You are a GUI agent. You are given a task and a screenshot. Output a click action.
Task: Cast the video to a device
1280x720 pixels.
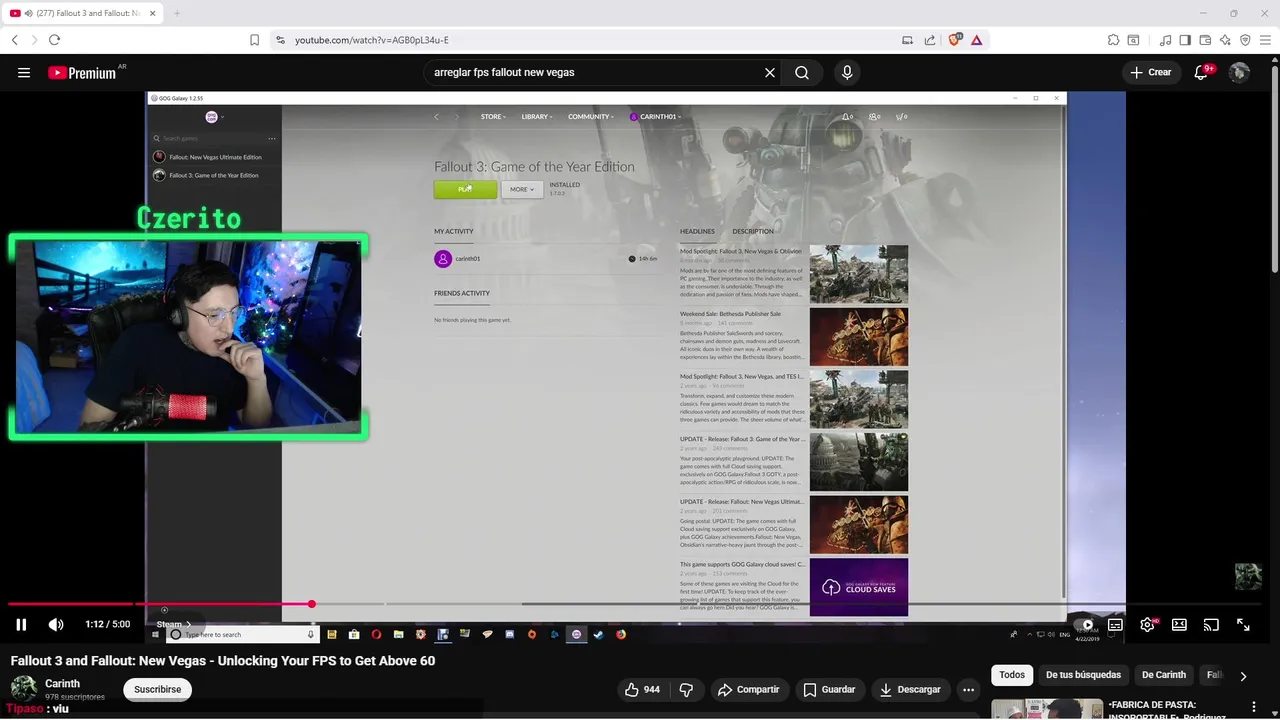(1211, 625)
